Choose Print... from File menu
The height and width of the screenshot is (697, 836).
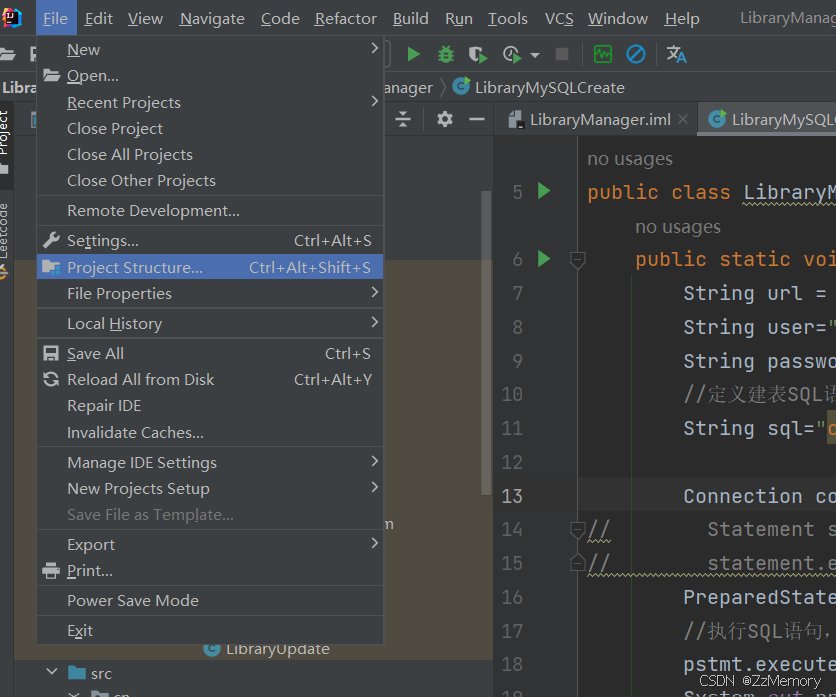tap(210, 571)
